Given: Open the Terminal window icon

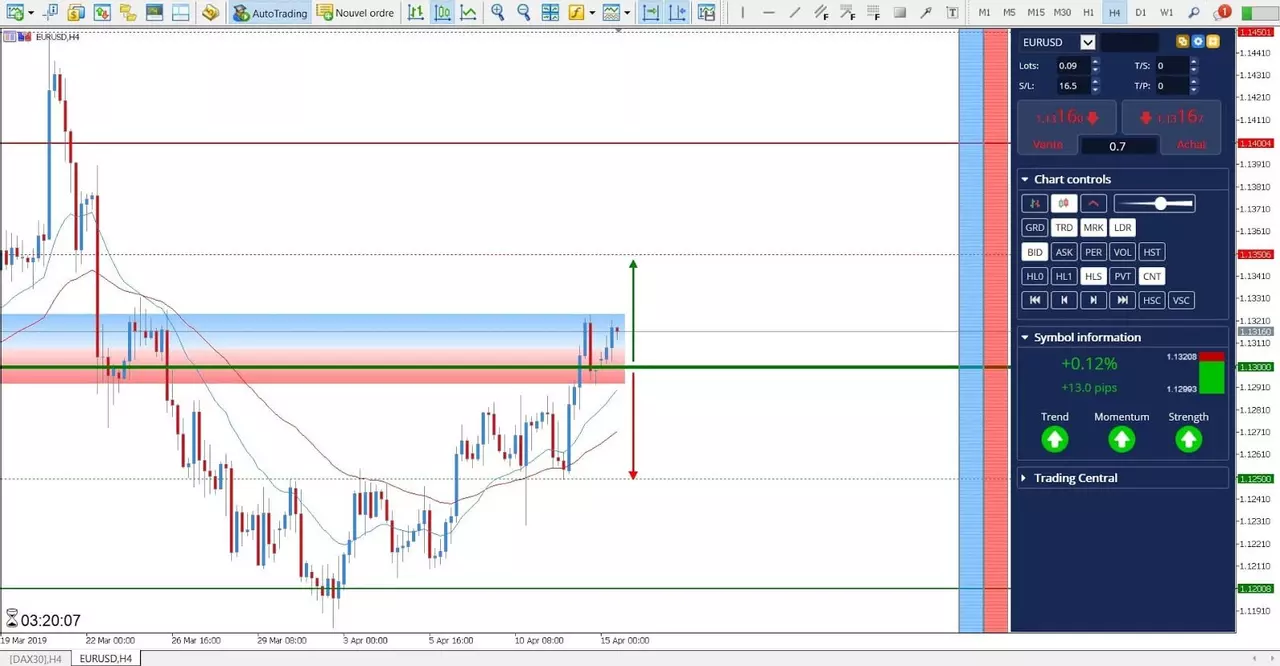Looking at the screenshot, I should point(153,13).
